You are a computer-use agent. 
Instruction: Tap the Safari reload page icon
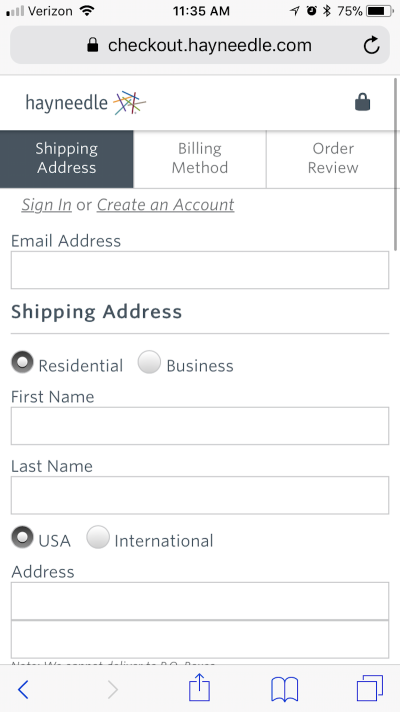tap(371, 45)
